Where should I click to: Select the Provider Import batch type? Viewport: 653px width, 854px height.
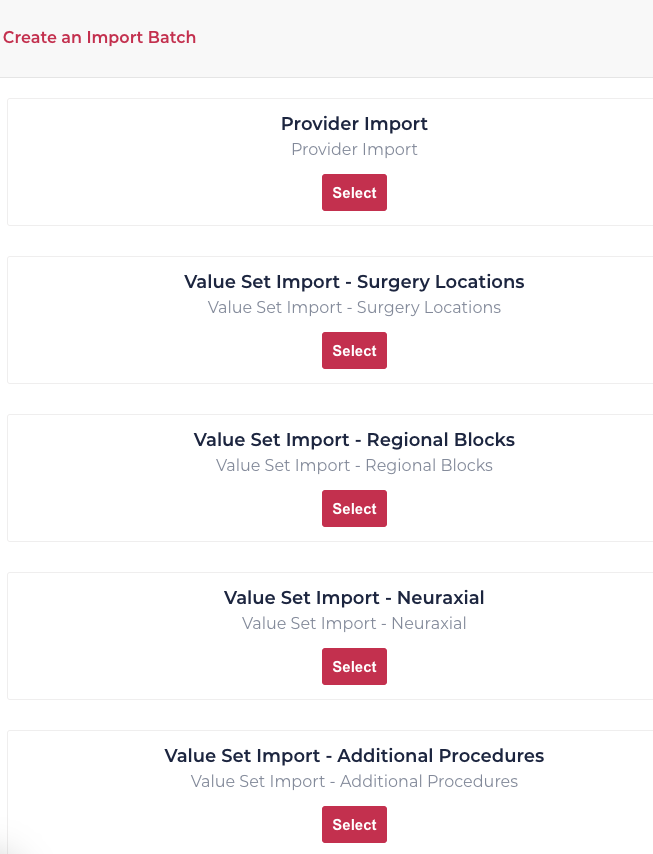click(x=354, y=192)
